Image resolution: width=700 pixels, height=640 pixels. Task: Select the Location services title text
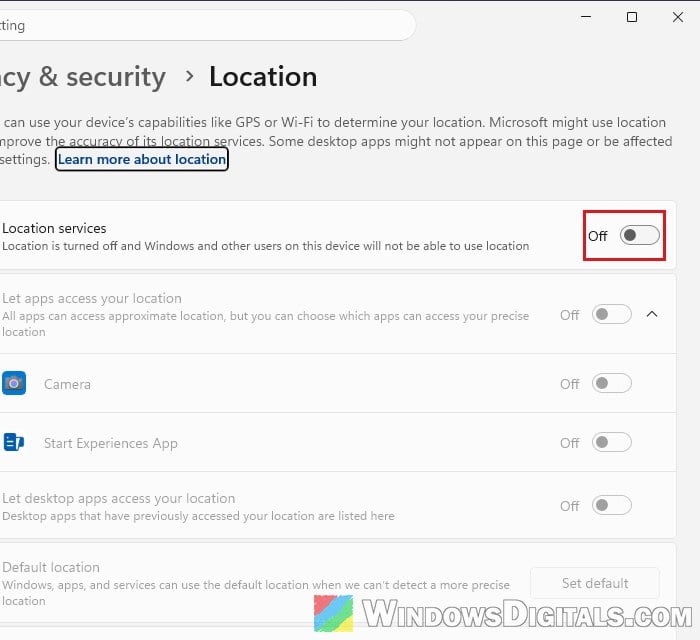(54, 228)
